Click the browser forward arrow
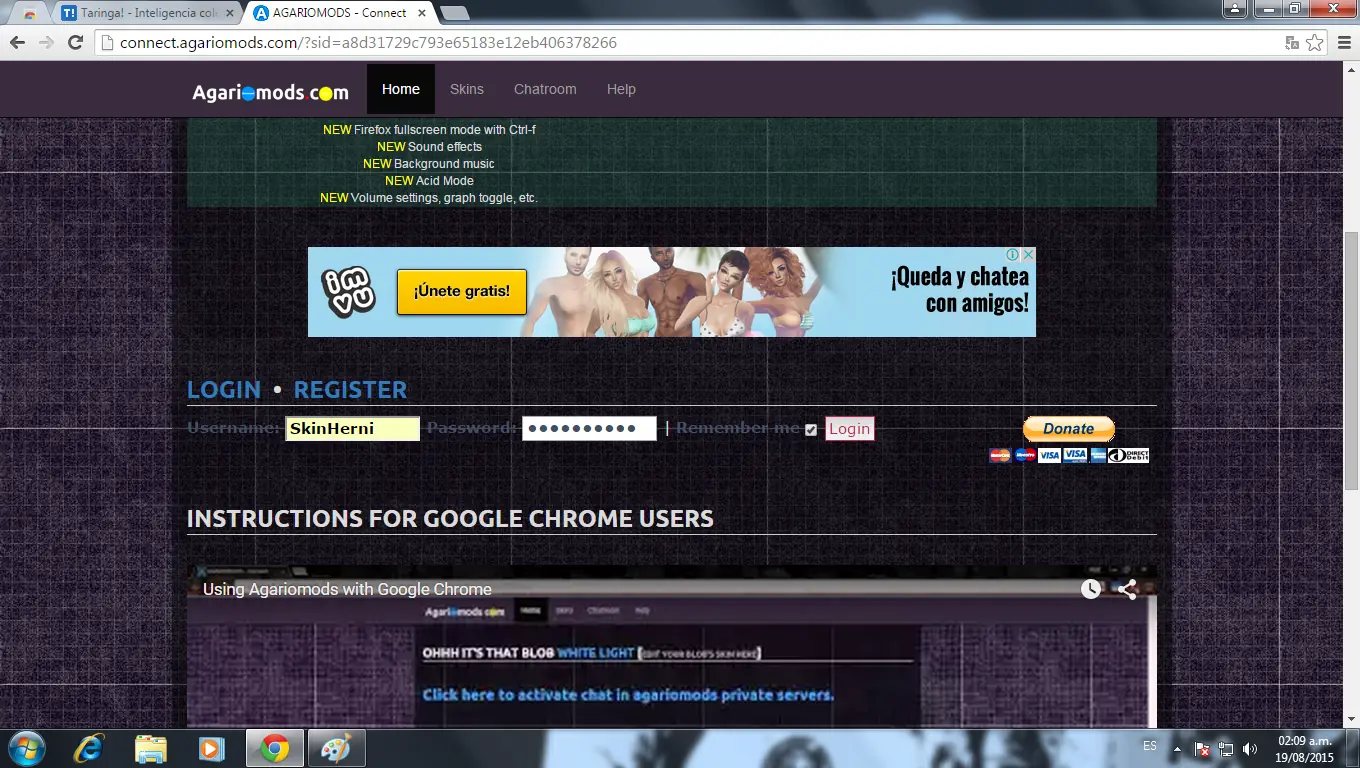This screenshot has height=768, width=1360. point(46,43)
